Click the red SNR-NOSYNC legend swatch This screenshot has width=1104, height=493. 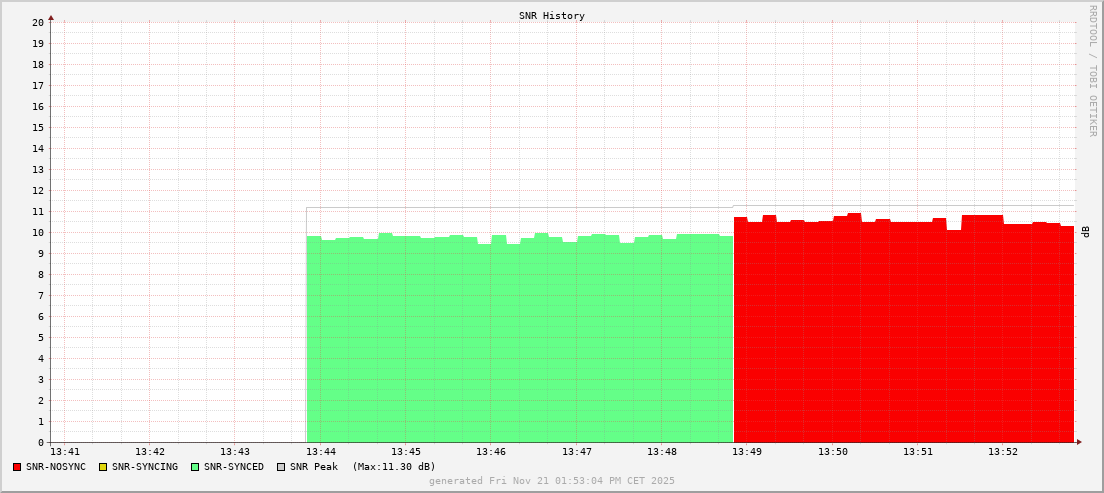click(x=17, y=467)
